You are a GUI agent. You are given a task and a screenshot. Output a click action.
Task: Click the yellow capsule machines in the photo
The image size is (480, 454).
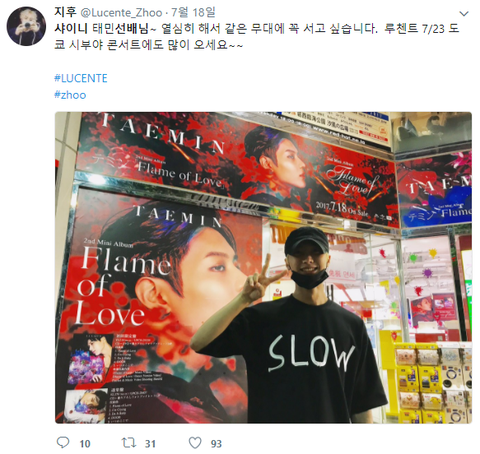[x=433, y=383]
